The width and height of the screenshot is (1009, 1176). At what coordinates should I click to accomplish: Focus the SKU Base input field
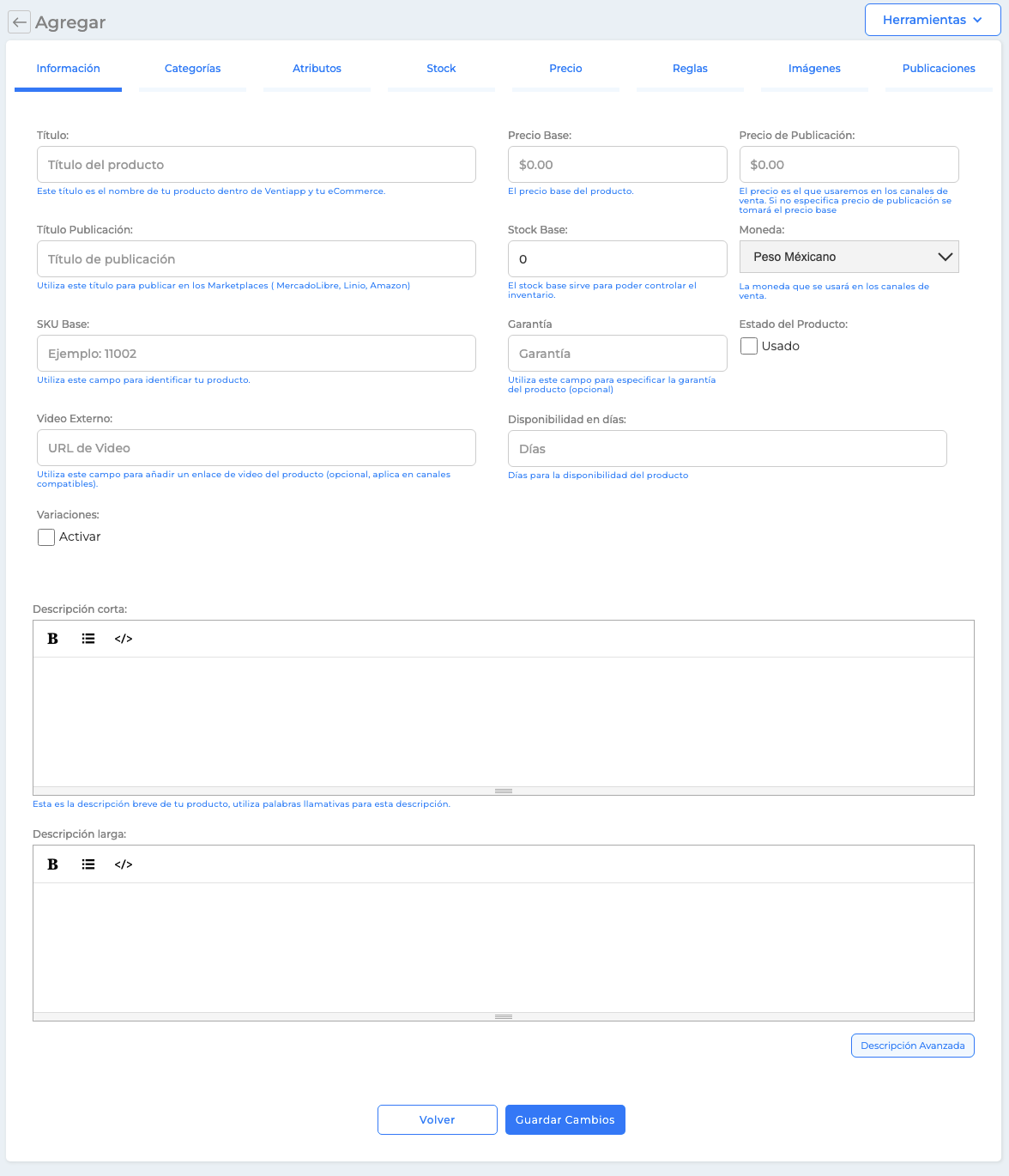(257, 353)
